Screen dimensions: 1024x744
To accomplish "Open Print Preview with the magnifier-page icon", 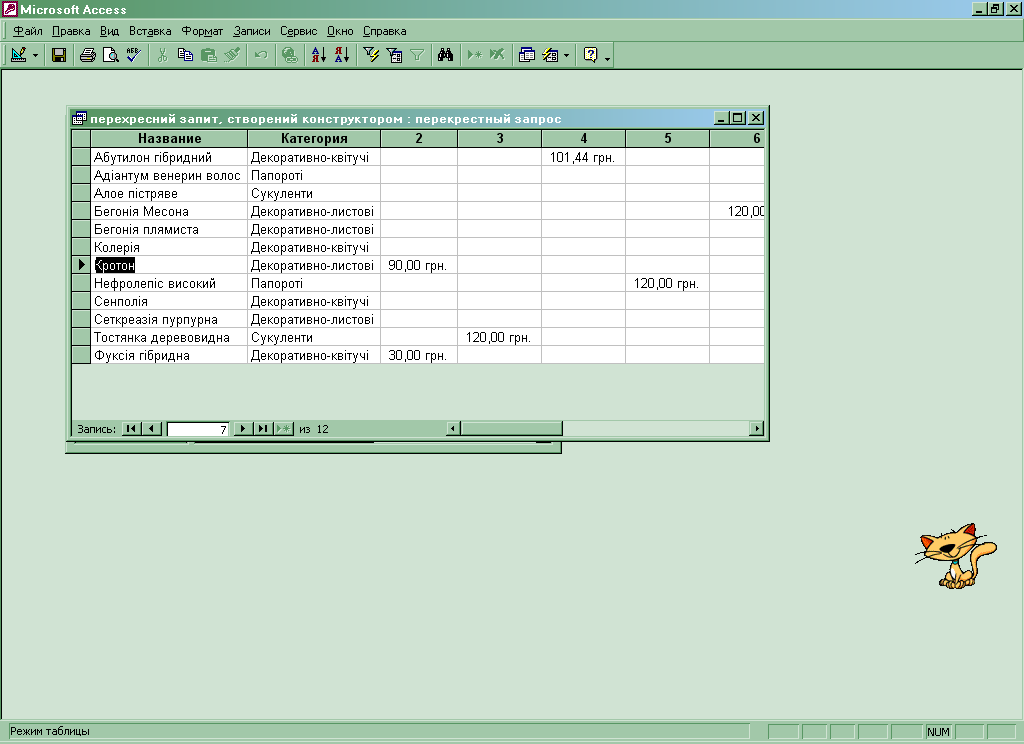I will (110, 55).
